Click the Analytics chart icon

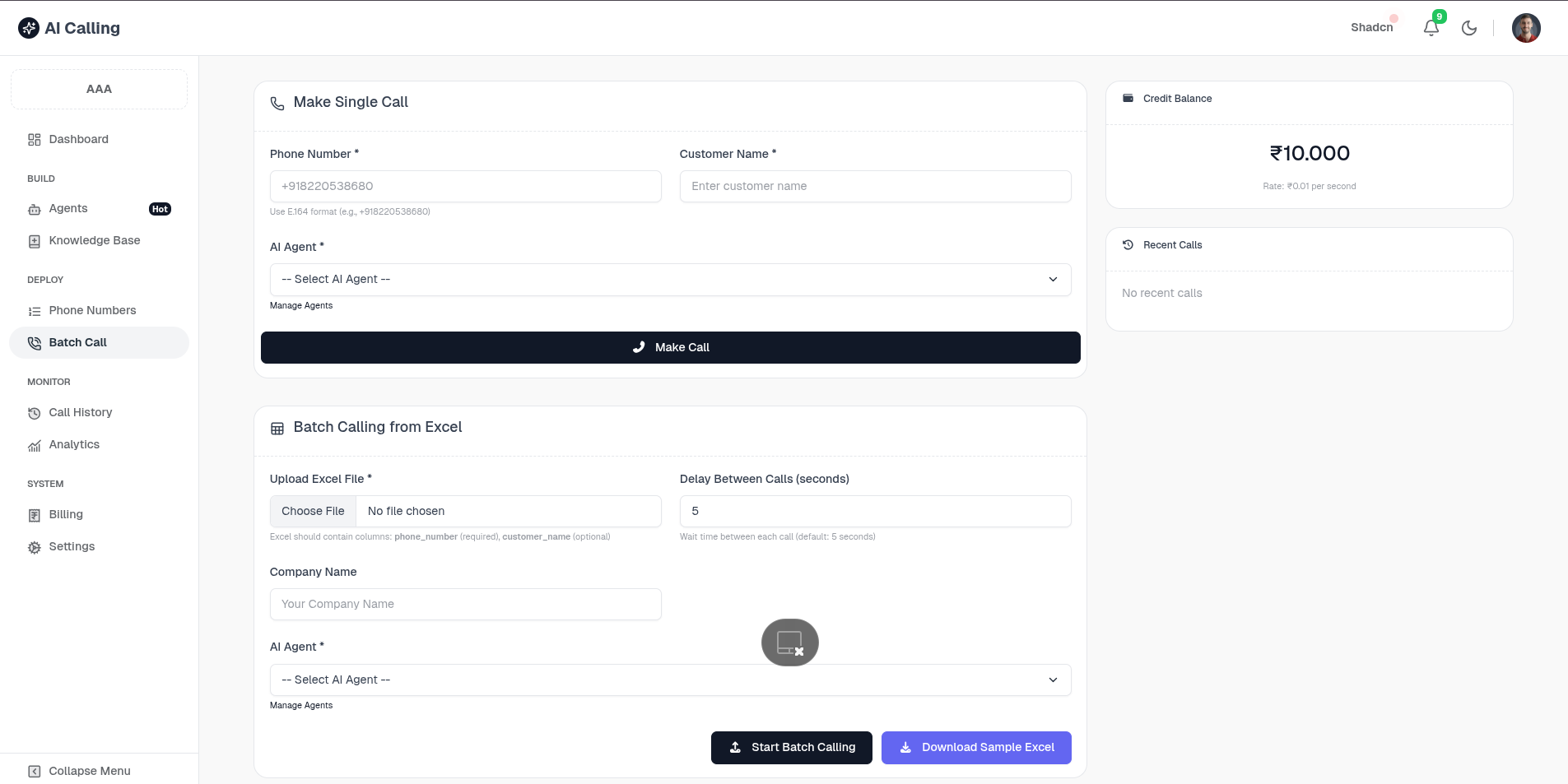pos(35,446)
